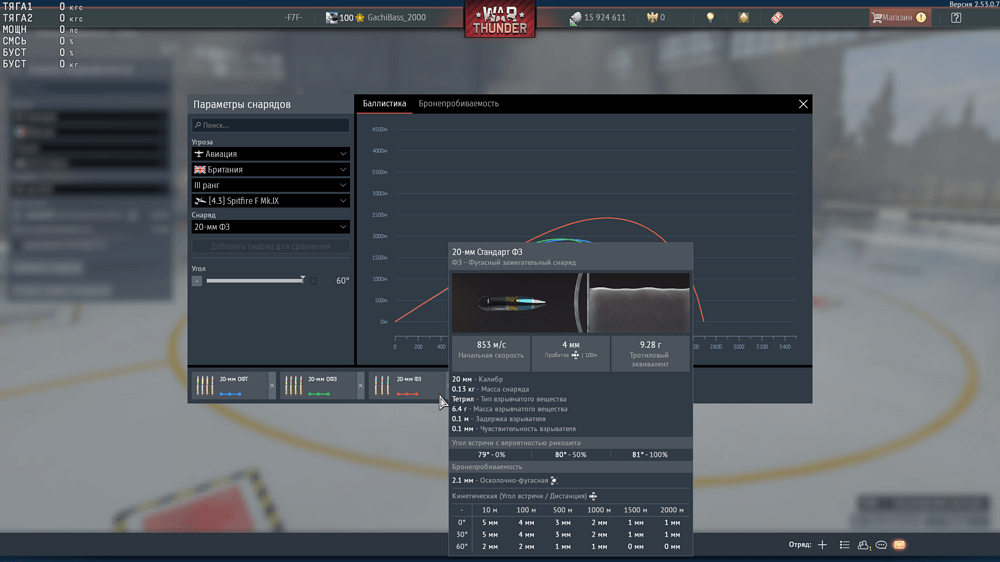Click the light bulb hints icon
The height and width of the screenshot is (562, 1000).
point(710,18)
